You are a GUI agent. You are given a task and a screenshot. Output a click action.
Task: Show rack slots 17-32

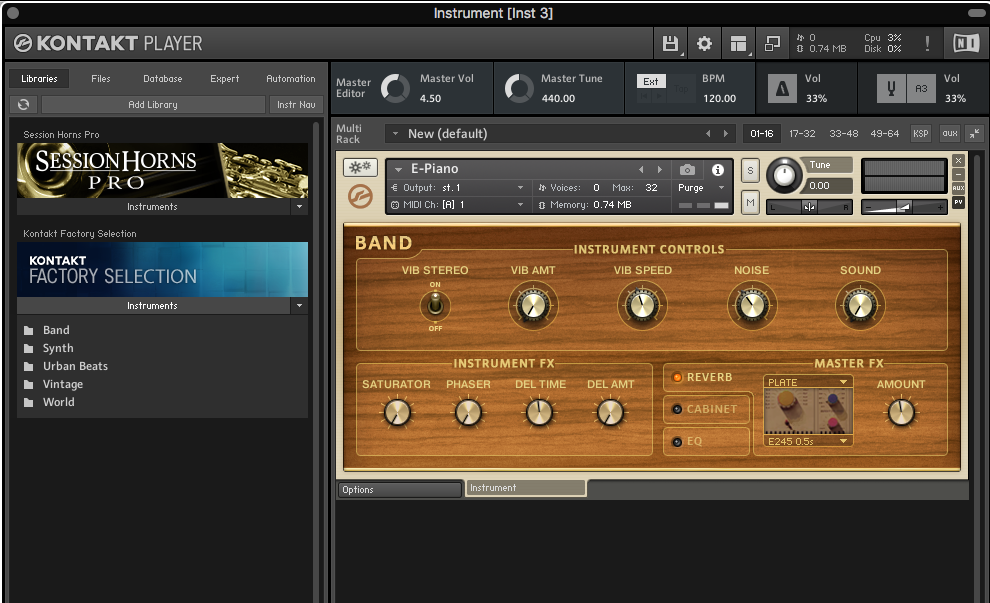point(802,134)
